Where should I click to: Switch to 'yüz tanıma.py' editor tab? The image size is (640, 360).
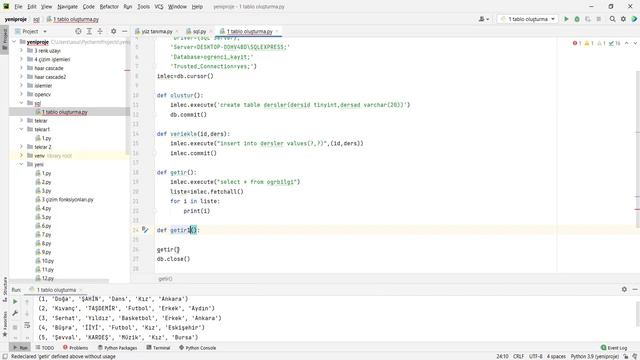157,31
